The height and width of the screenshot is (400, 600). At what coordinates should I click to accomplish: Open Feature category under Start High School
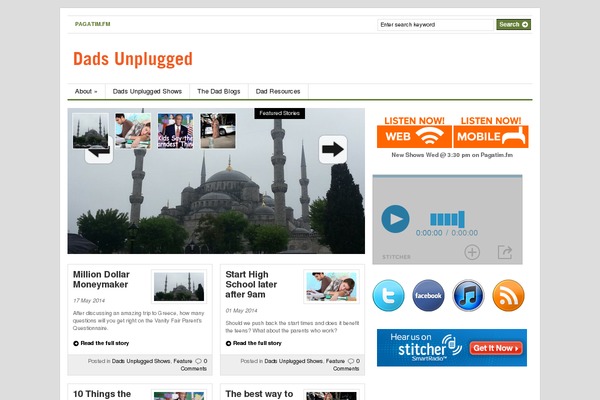336,361
